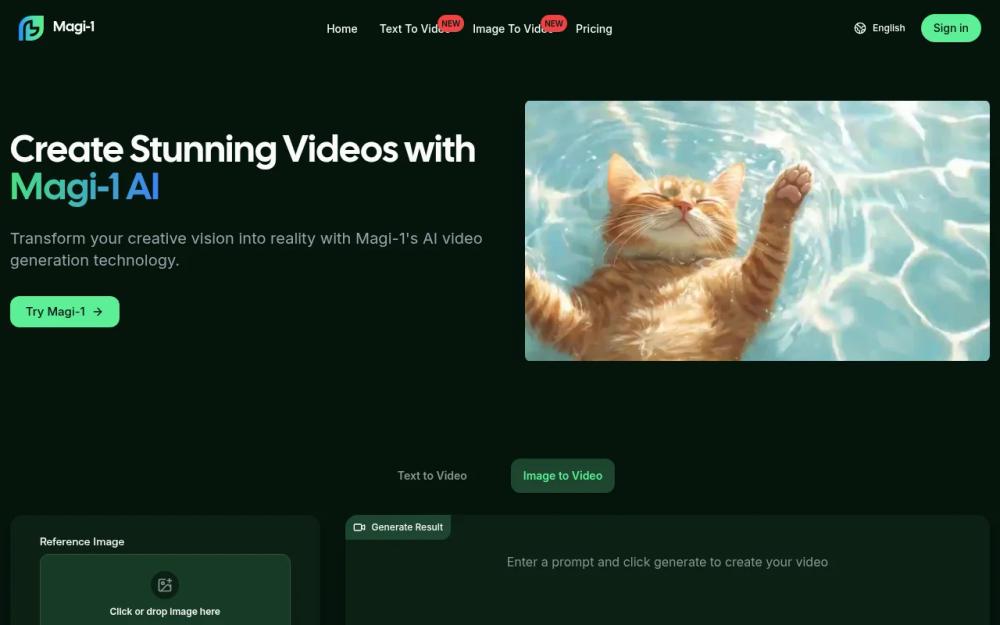Click the Try Magi-1 button

(64, 311)
